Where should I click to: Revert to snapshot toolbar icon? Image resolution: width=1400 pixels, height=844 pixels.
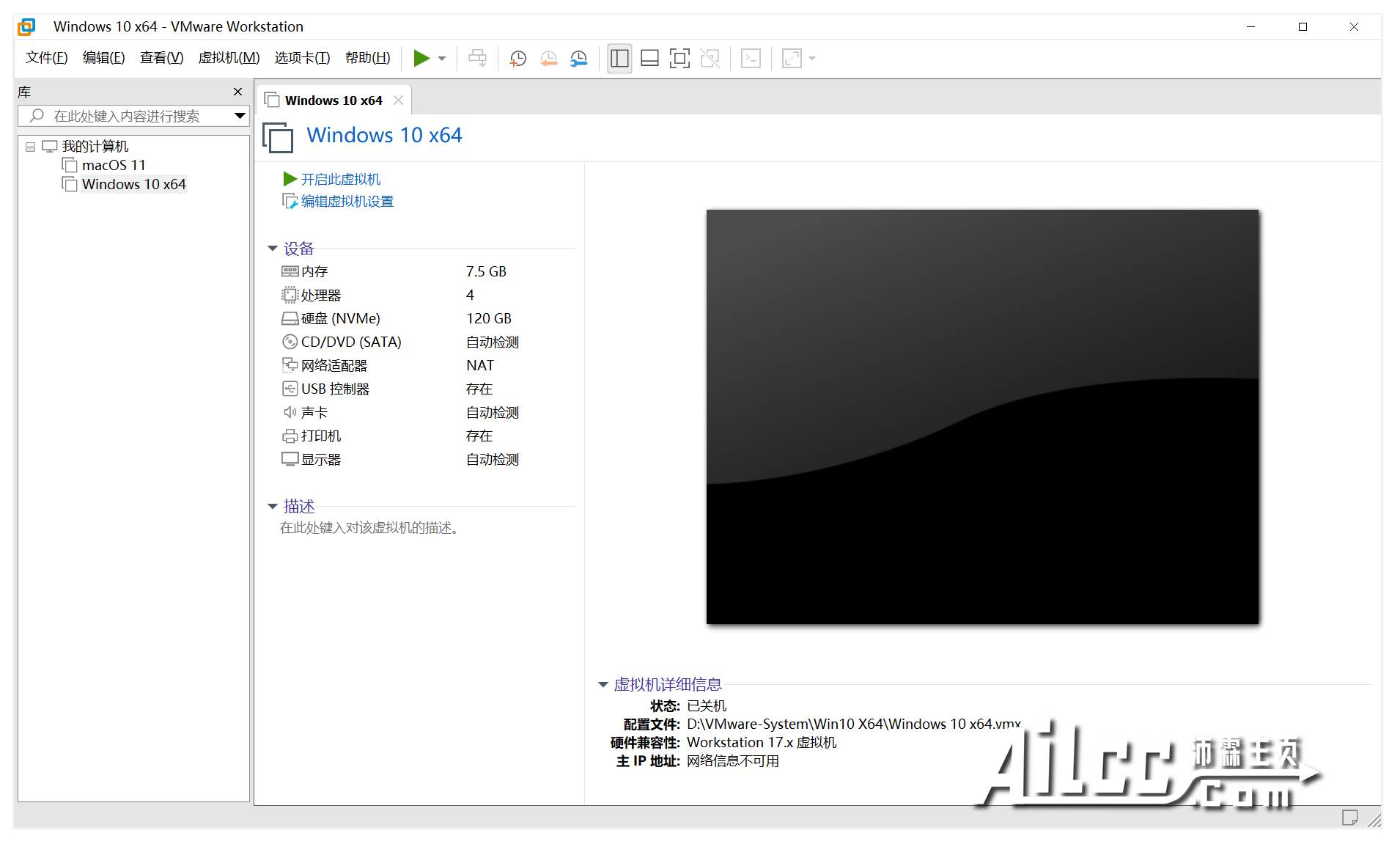[548, 58]
